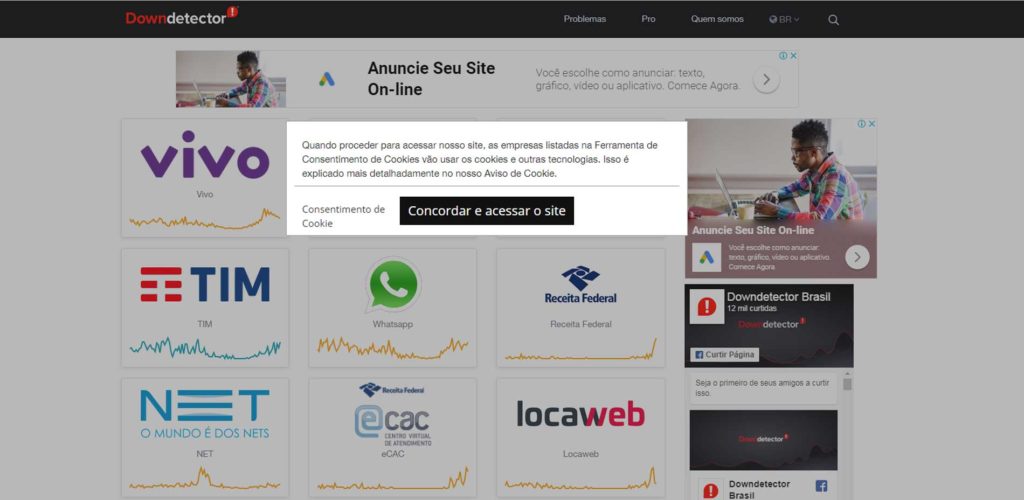Select the Locaweb logo status card
1024x500 pixels.
pyautogui.click(x=581, y=437)
